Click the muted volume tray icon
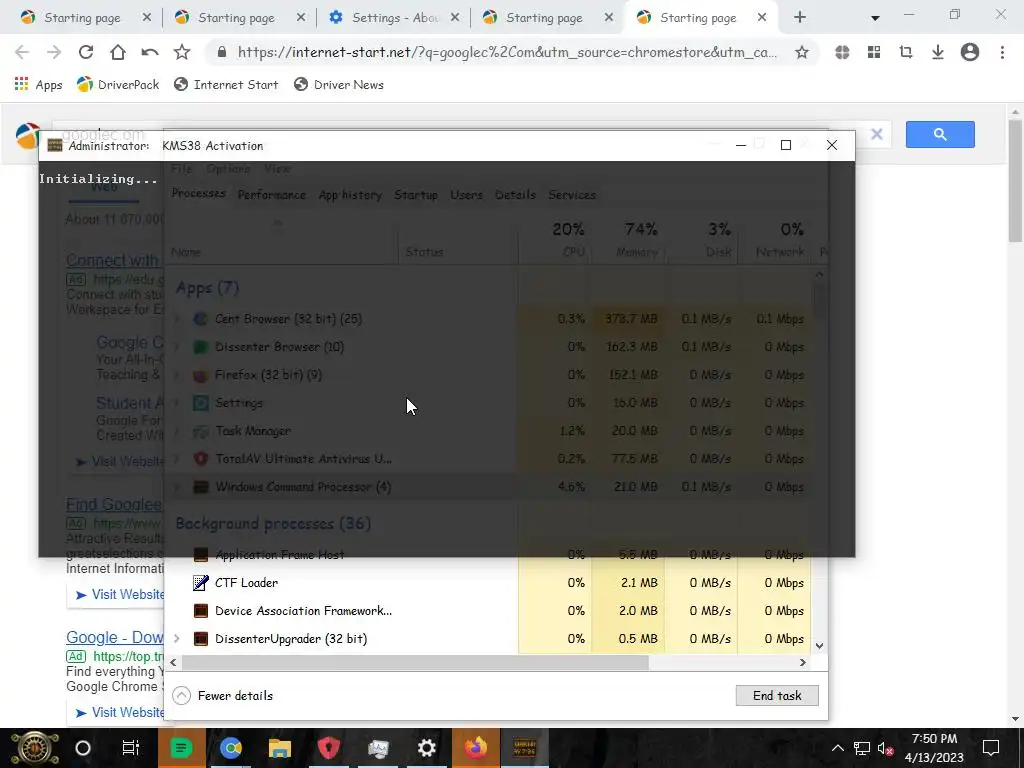Viewport: 1024px width, 768px height. [x=886, y=748]
